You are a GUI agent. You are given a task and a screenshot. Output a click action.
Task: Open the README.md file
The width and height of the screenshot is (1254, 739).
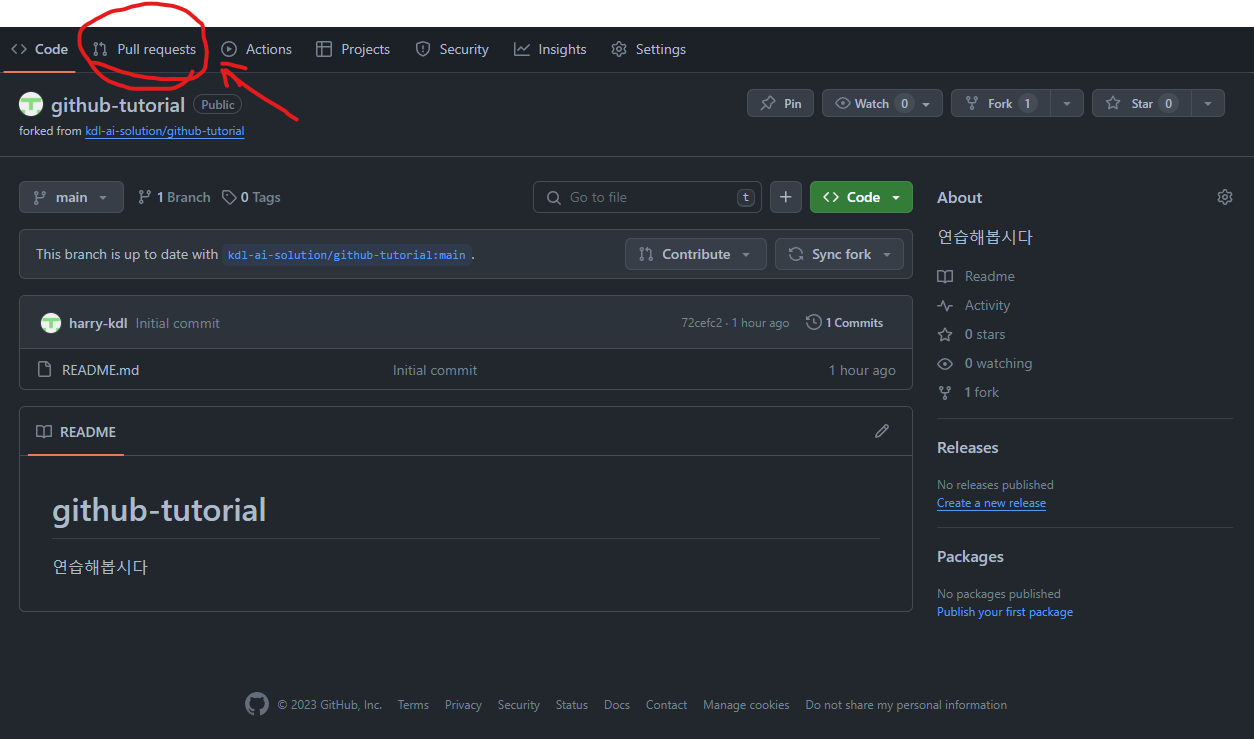100,370
